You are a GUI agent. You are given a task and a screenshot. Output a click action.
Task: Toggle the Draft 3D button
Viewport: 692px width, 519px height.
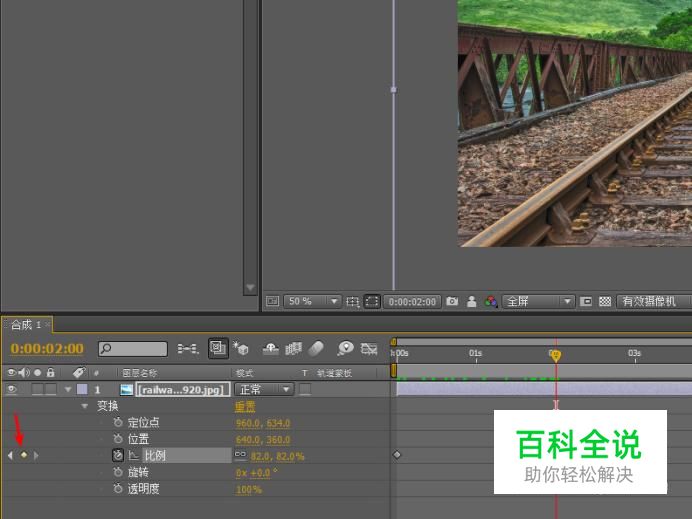pyautogui.click(x=241, y=349)
